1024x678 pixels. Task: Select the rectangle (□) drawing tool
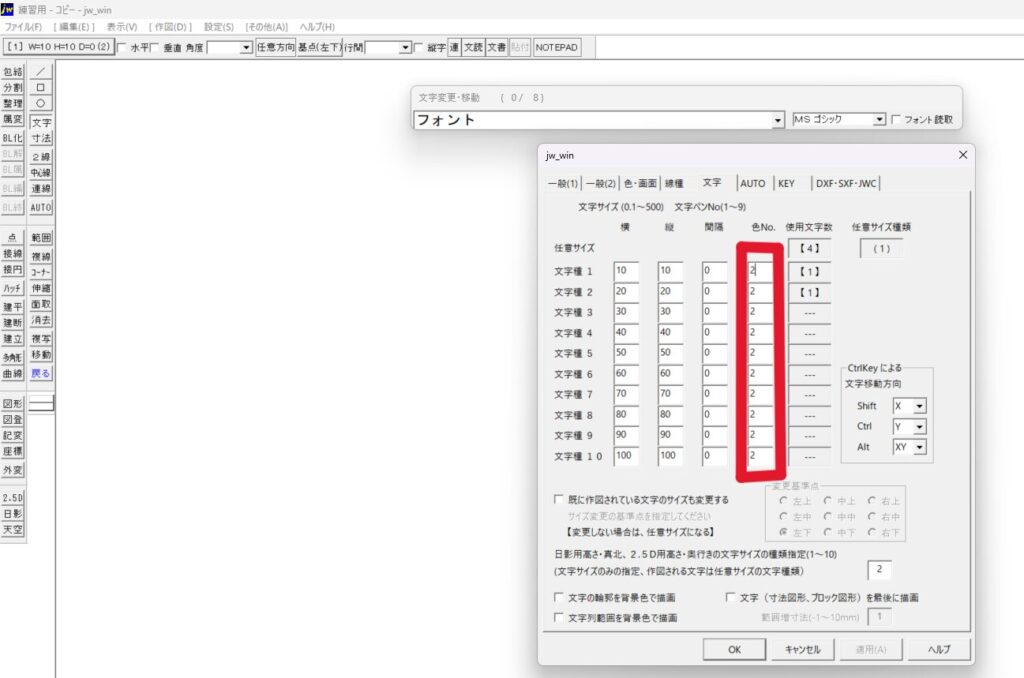click(x=41, y=88)
